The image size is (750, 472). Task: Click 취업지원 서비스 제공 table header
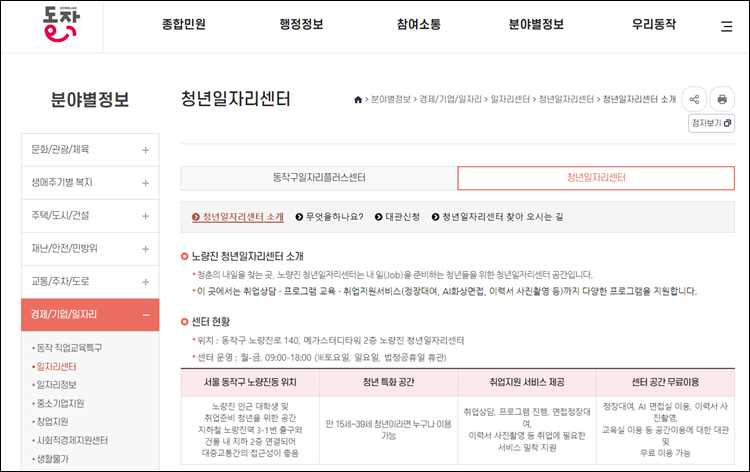[527, 383]
